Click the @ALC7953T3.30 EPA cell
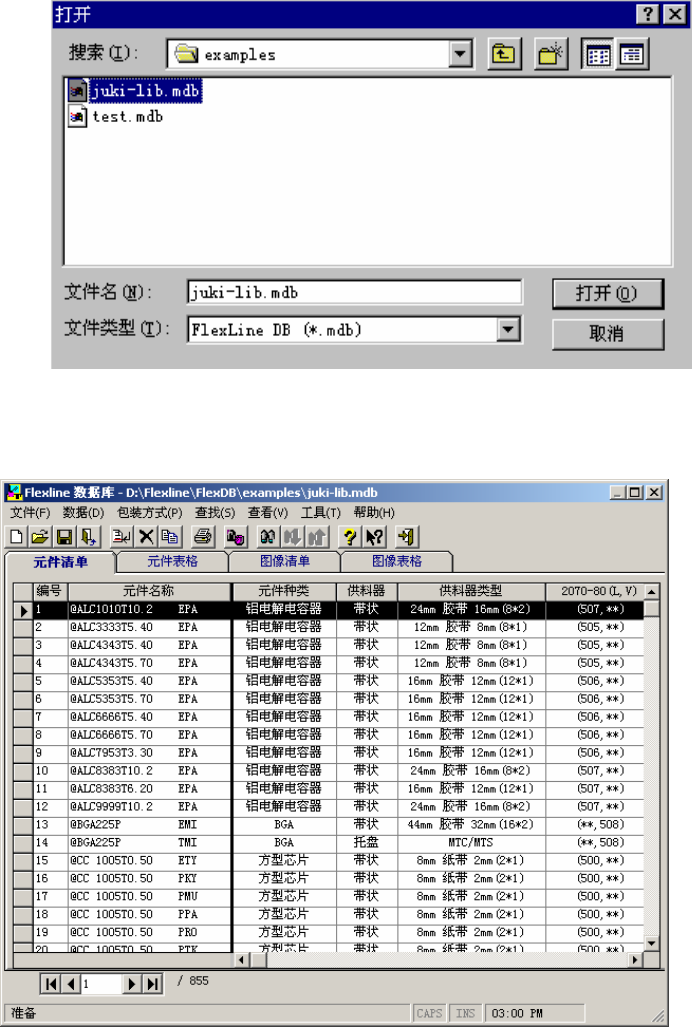This screenshot has height=1027, width=692. 149,753
